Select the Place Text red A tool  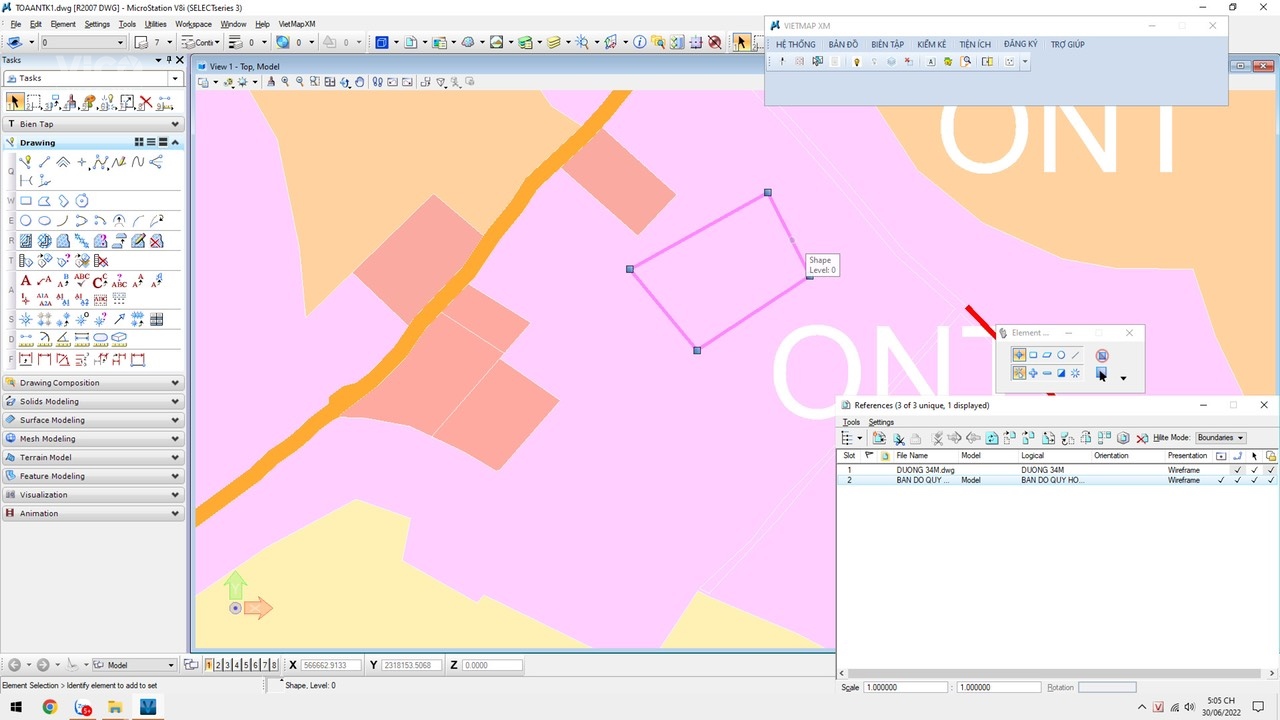click(x=26, y=280)
